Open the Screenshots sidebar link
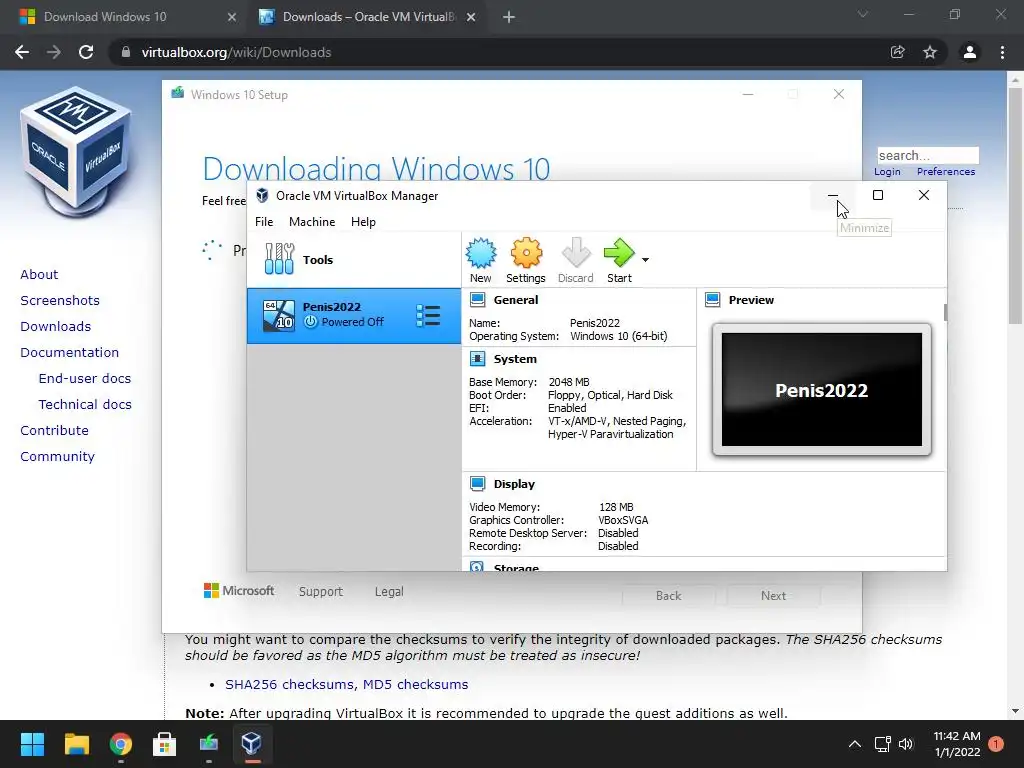Viewport: 1024px width, 768px height. point(60,300)
